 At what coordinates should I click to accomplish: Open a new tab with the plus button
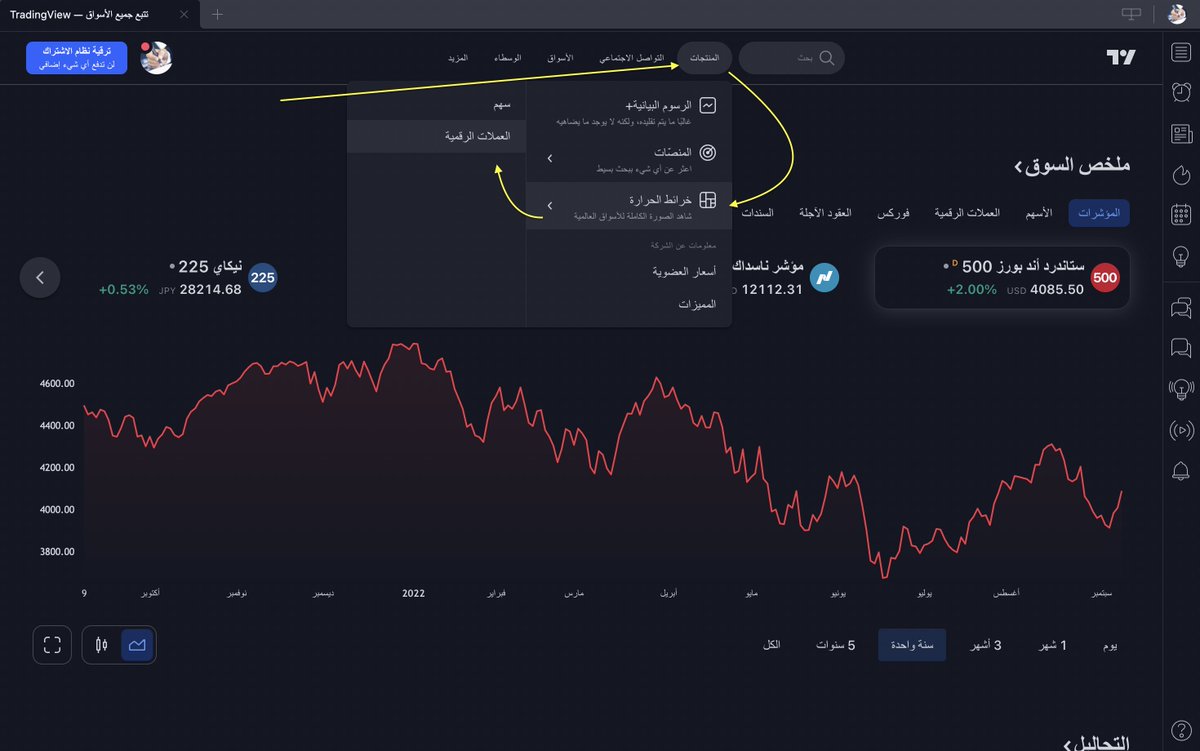(x=218, y=14)
